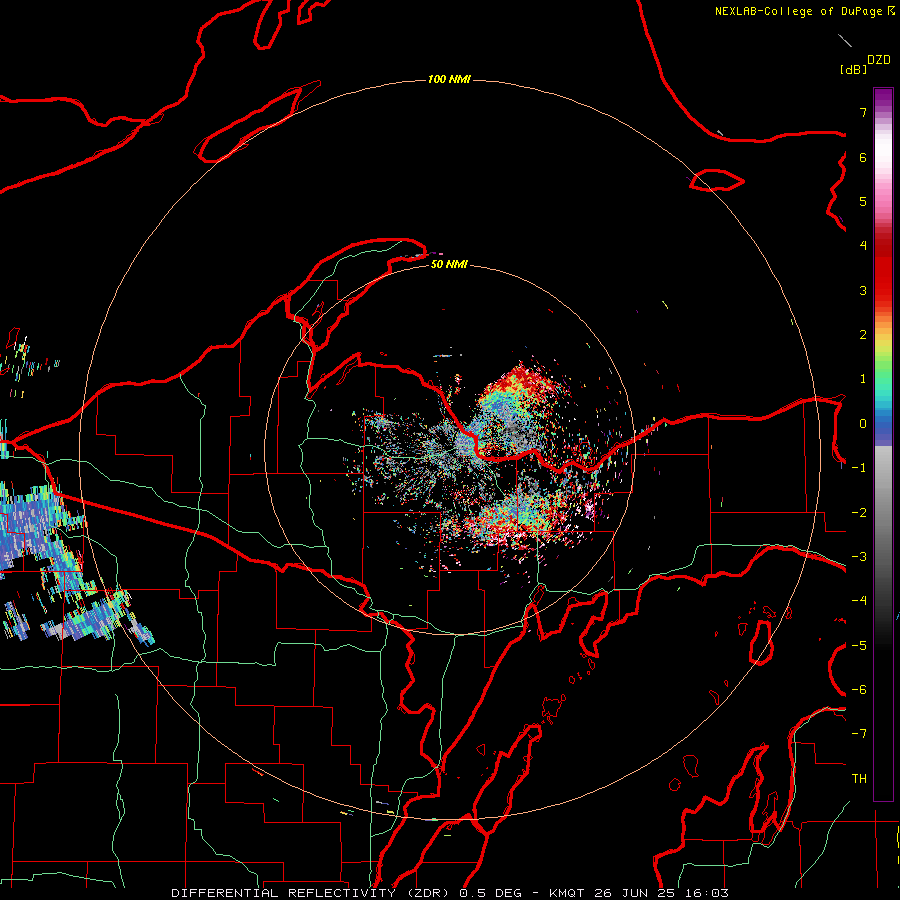The width and height of the screenshot is (900, 900).
Task: Click the -6 value on the color scale
Action: [859, 690]
